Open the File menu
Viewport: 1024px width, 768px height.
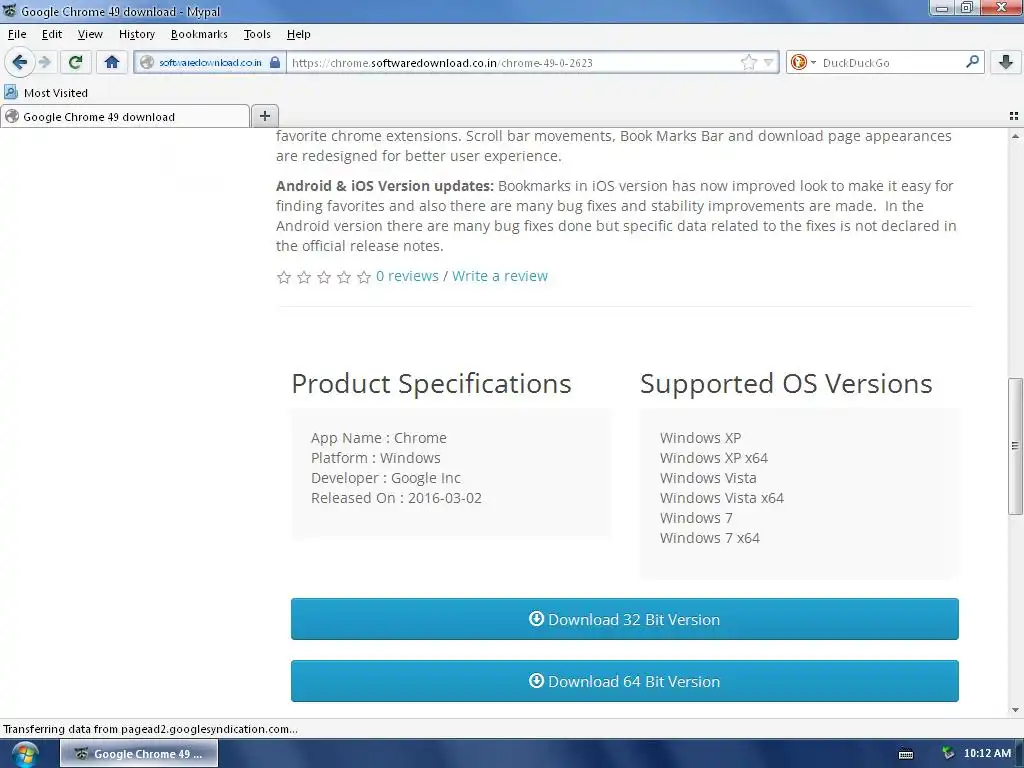pos(17,34)
